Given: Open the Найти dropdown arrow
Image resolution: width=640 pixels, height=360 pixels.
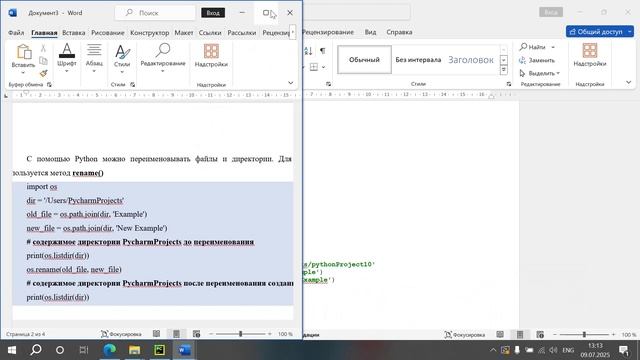Looking at the screenshot, I should pos(553,47).
